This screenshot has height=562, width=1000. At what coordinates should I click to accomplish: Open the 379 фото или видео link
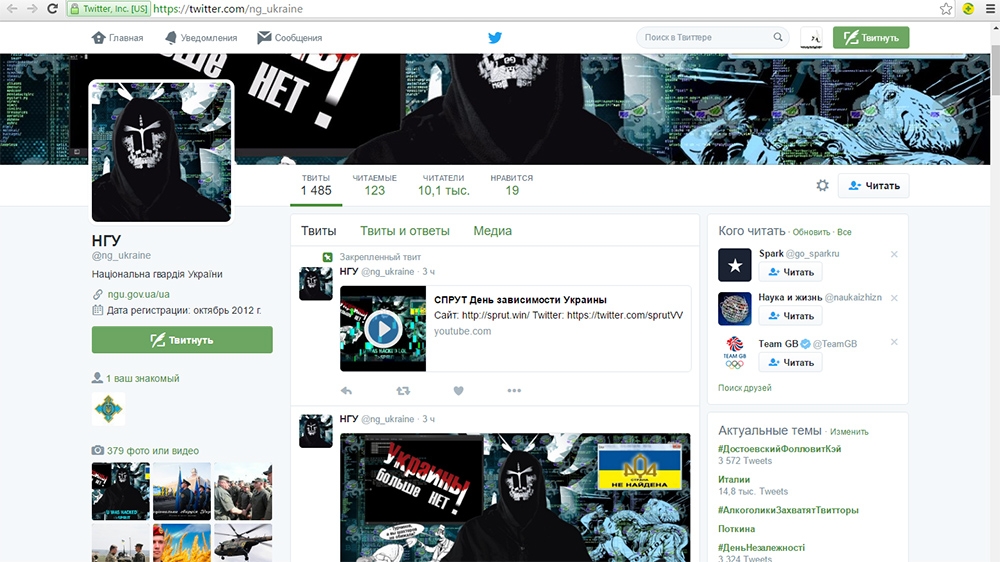click(x=152, y=450)
